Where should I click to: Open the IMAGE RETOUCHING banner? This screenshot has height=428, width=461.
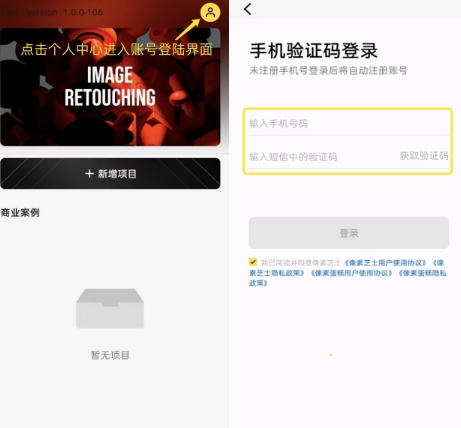pos(110,87)
